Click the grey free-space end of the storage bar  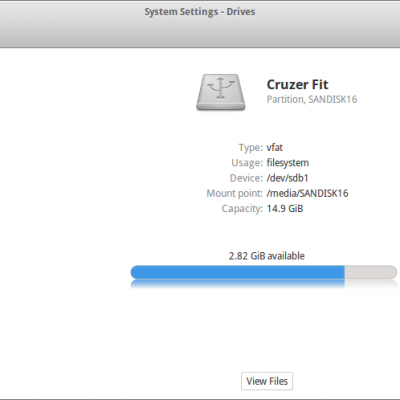coord(371,272)
